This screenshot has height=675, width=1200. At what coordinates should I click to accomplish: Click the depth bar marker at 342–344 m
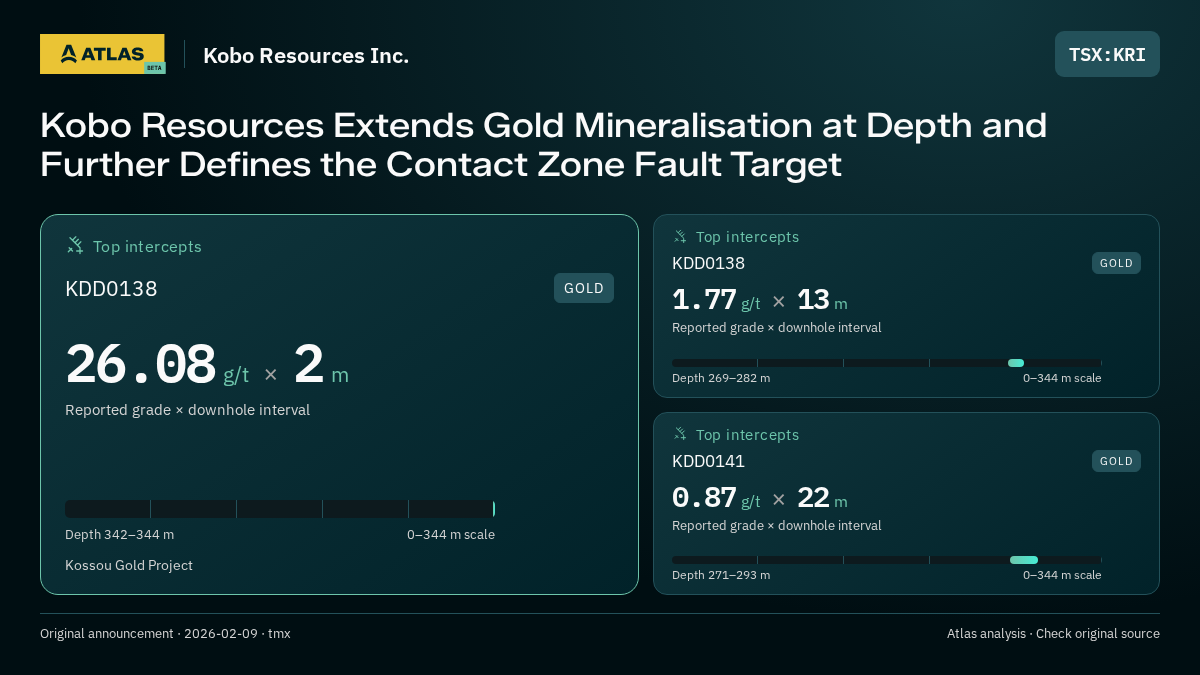point(494,509)
